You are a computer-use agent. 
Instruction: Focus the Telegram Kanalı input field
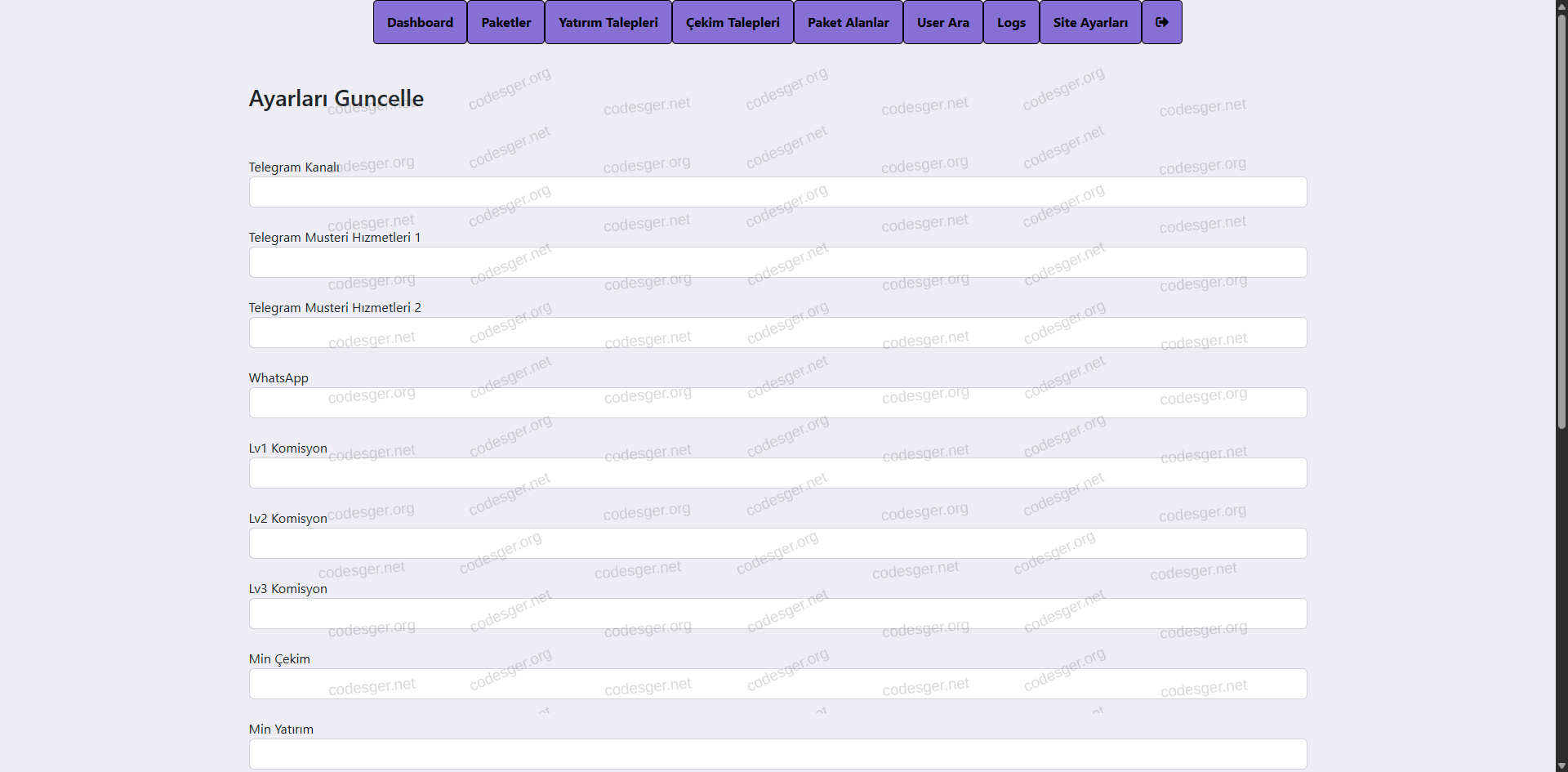click(x=777, y=192)
